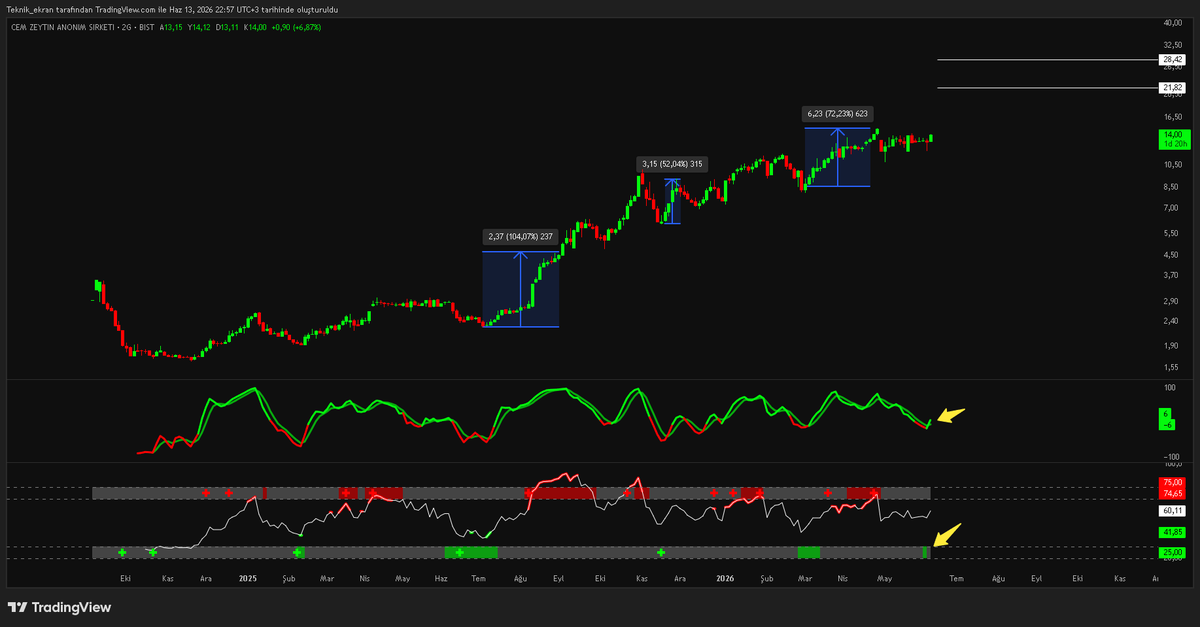Click the green -6 oscillator value label
Screen dimensions: 1200x627
coord(1166,424)
